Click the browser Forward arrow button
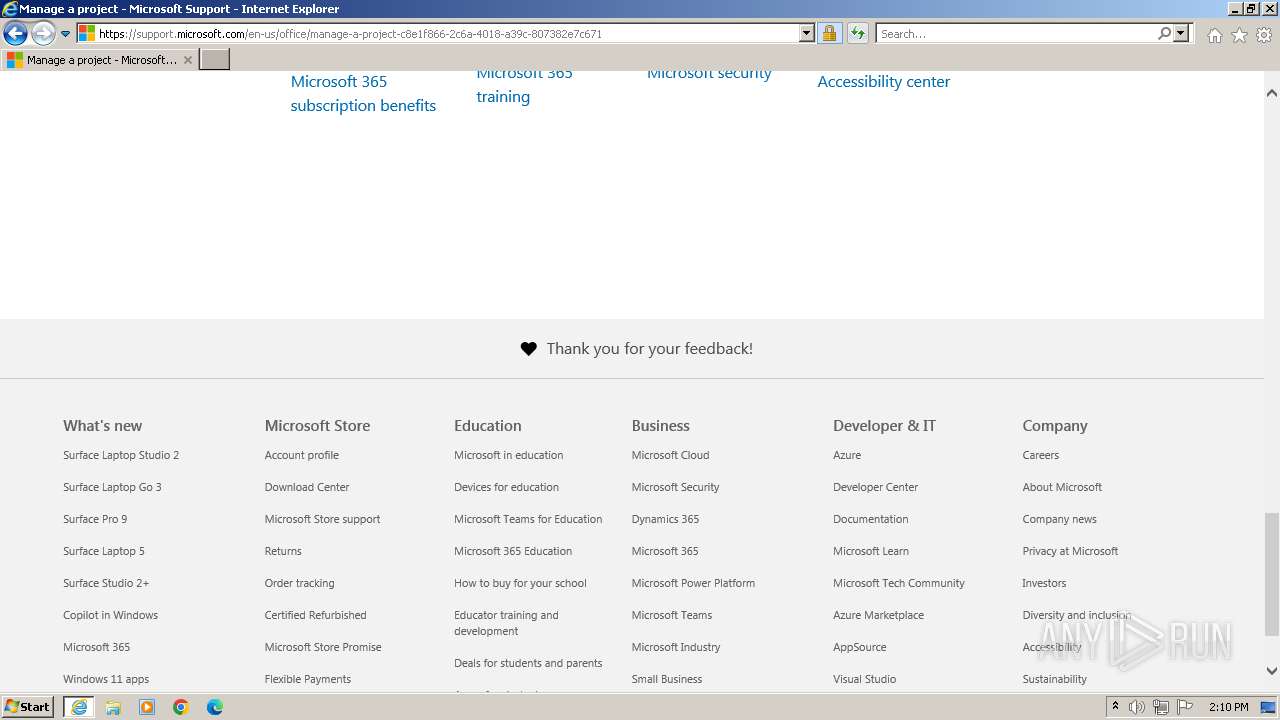Image resolution: width=1280 pixels, height=720 pixels. coord(43,33)
